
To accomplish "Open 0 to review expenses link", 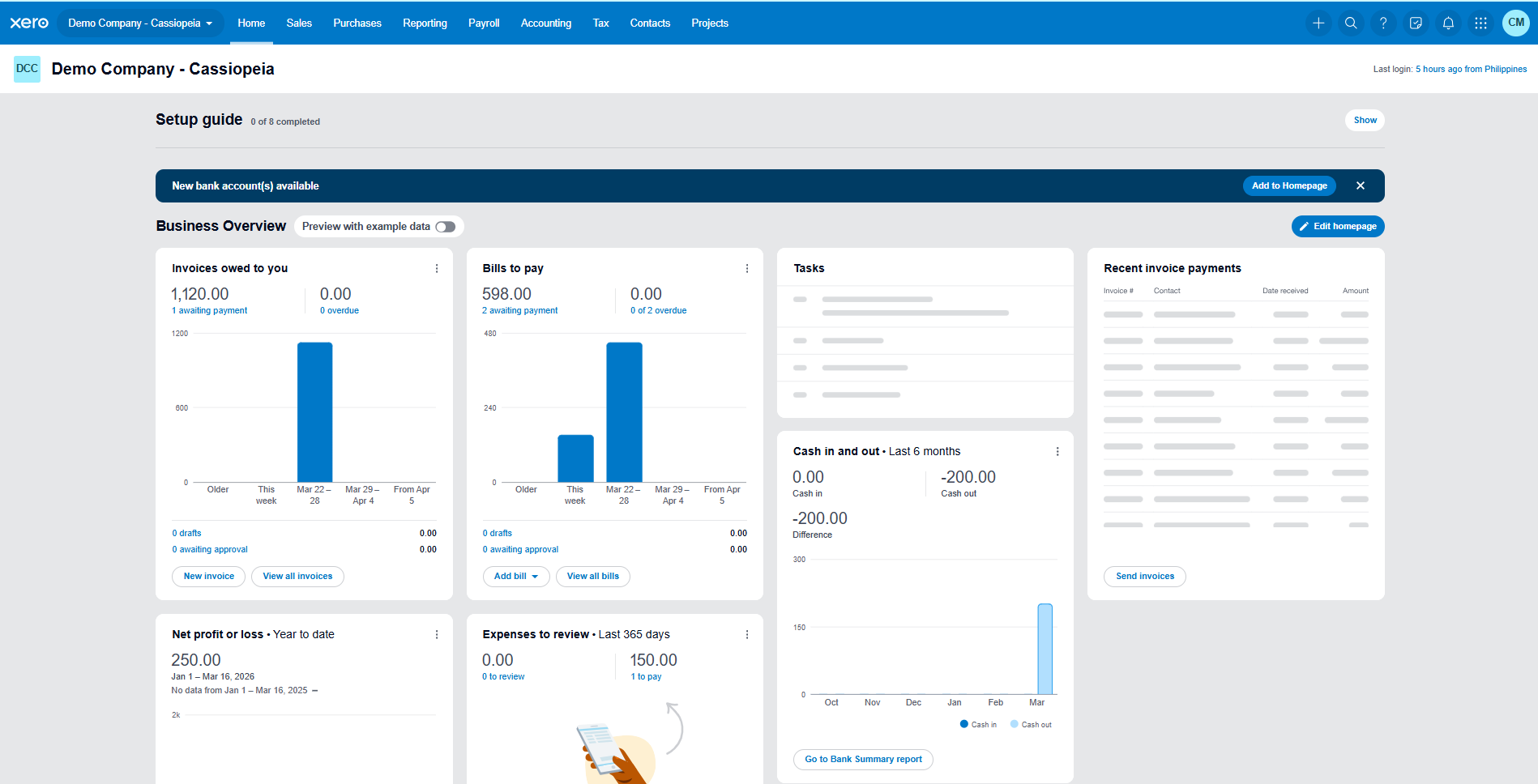I will (x=503, y=676).
